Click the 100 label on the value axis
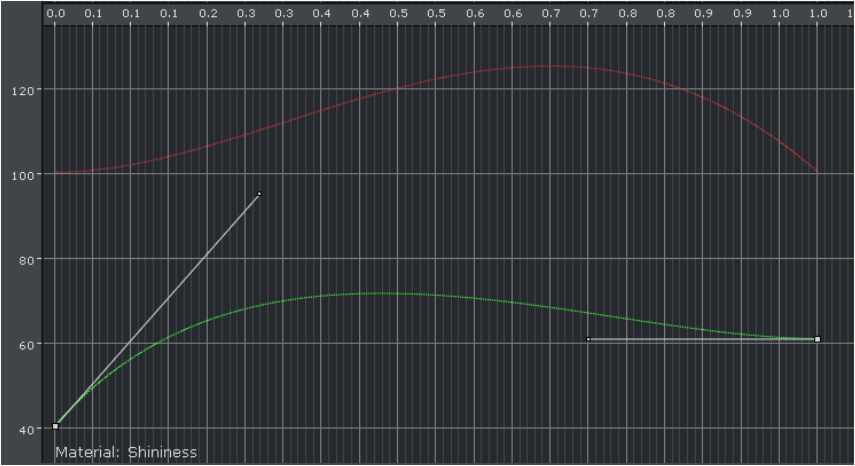Screen dimensions: 855x466 tap(23, 174)
